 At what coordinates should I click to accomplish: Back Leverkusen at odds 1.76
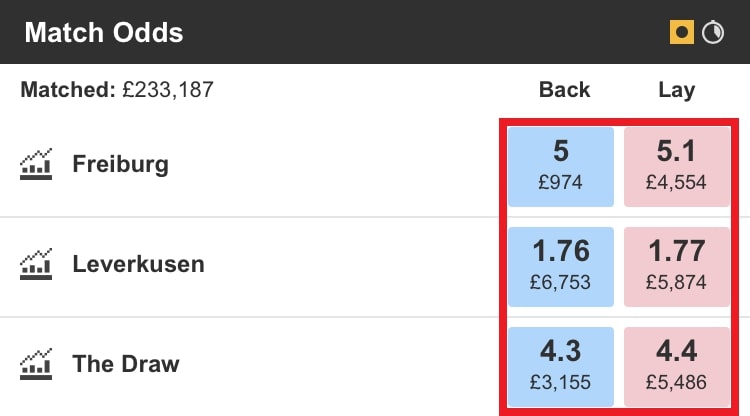coord(561,265)
